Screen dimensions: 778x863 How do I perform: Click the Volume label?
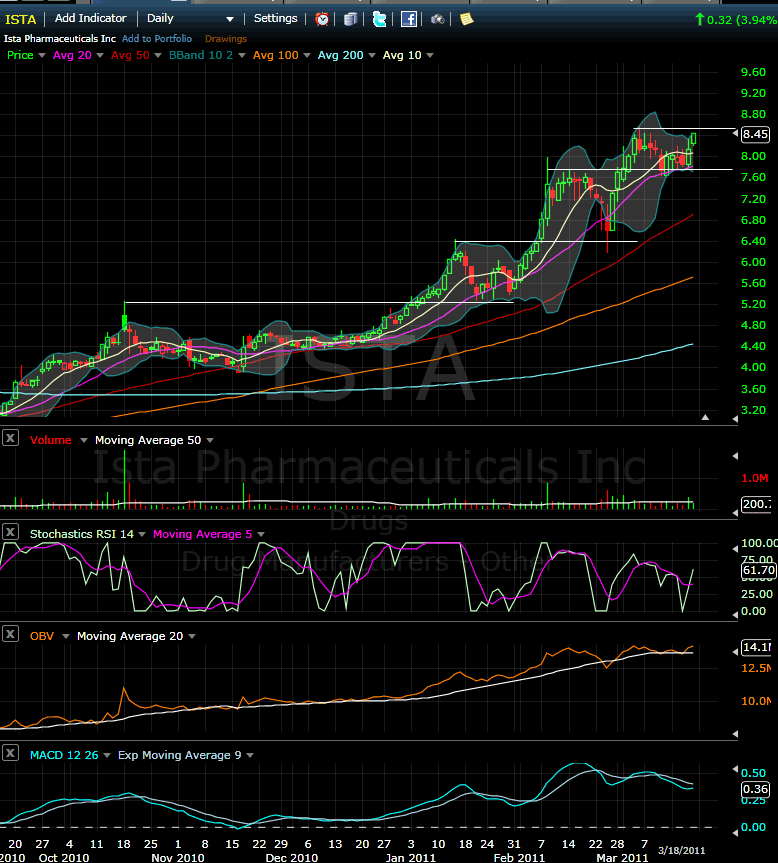tap(51, 440)
